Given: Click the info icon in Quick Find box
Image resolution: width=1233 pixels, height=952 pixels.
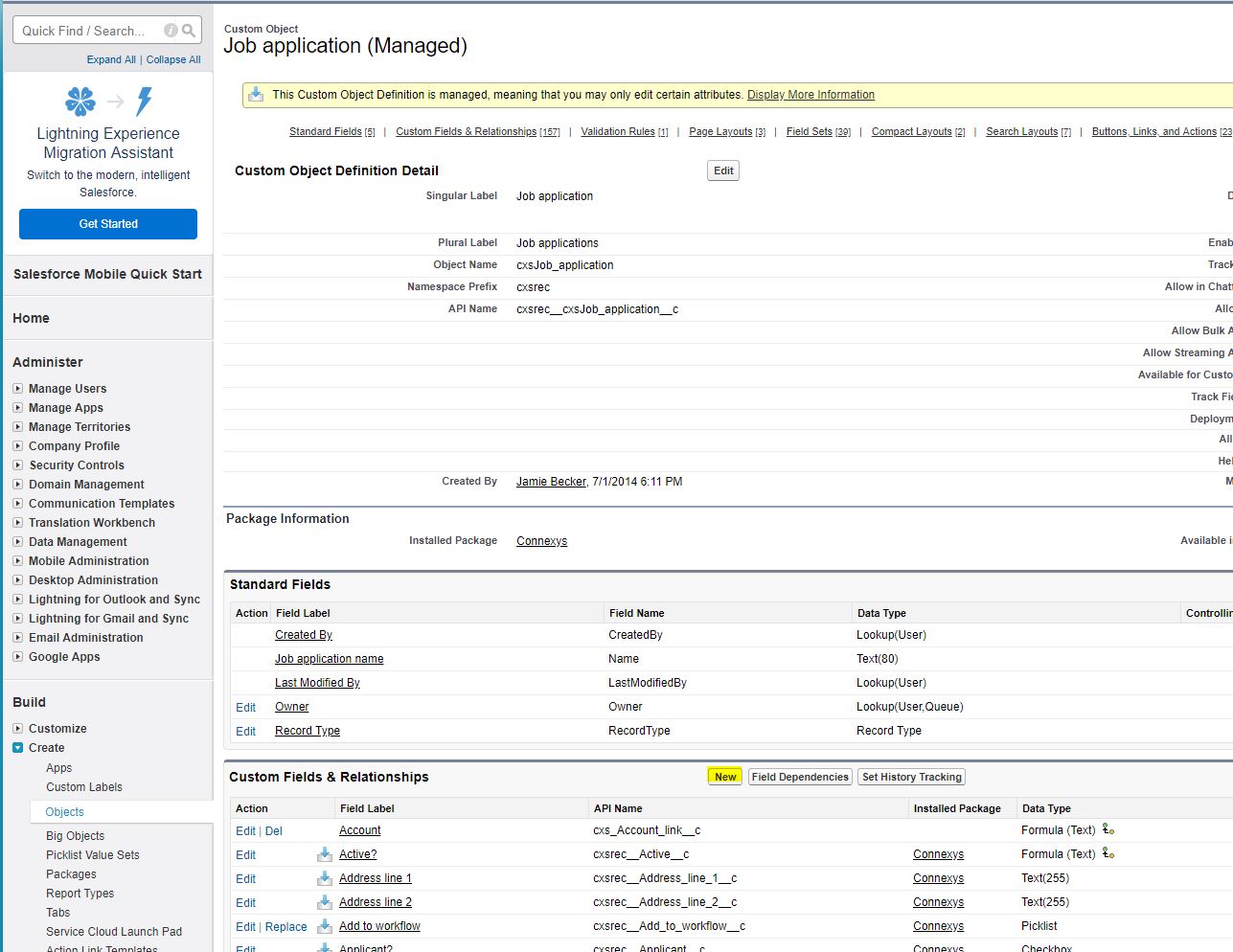Looking at the screenshot, I should pos(171,31).
